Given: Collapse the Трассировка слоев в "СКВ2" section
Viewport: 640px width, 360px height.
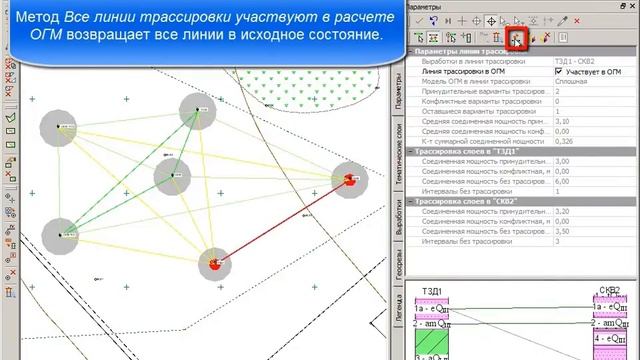Looking at the screenshot, I should tap(411, 202).
